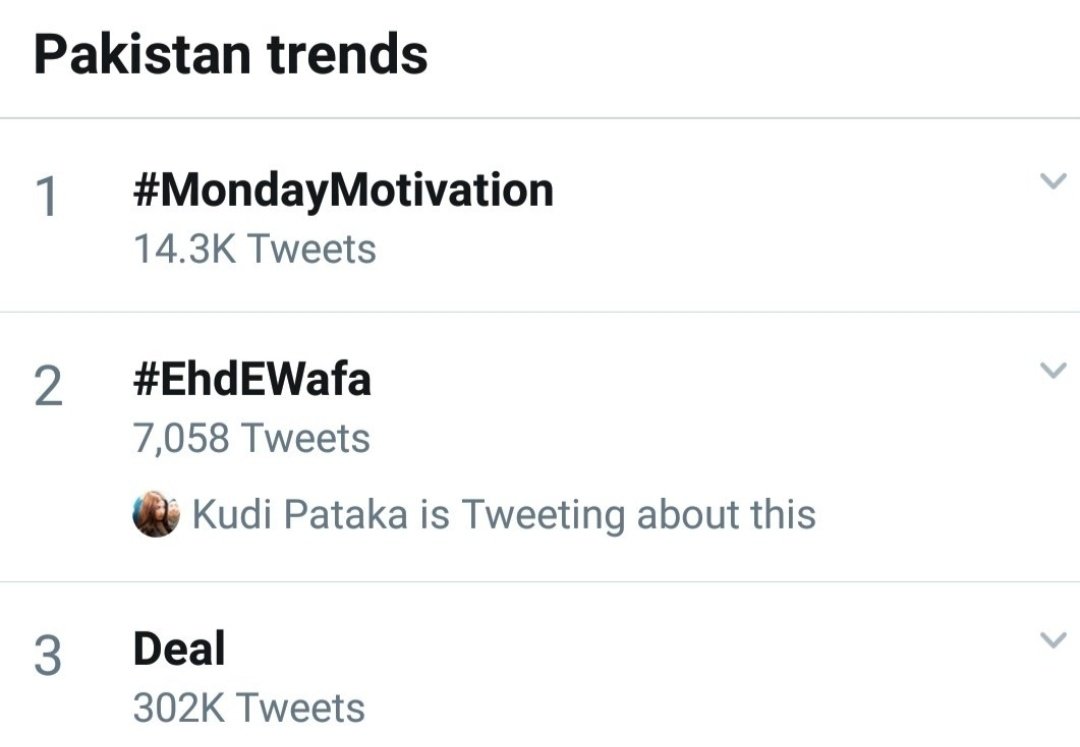This screenshot has width=1080, height=747.
Task: Click the word "trends" in the header
Action: click(346, 54)
